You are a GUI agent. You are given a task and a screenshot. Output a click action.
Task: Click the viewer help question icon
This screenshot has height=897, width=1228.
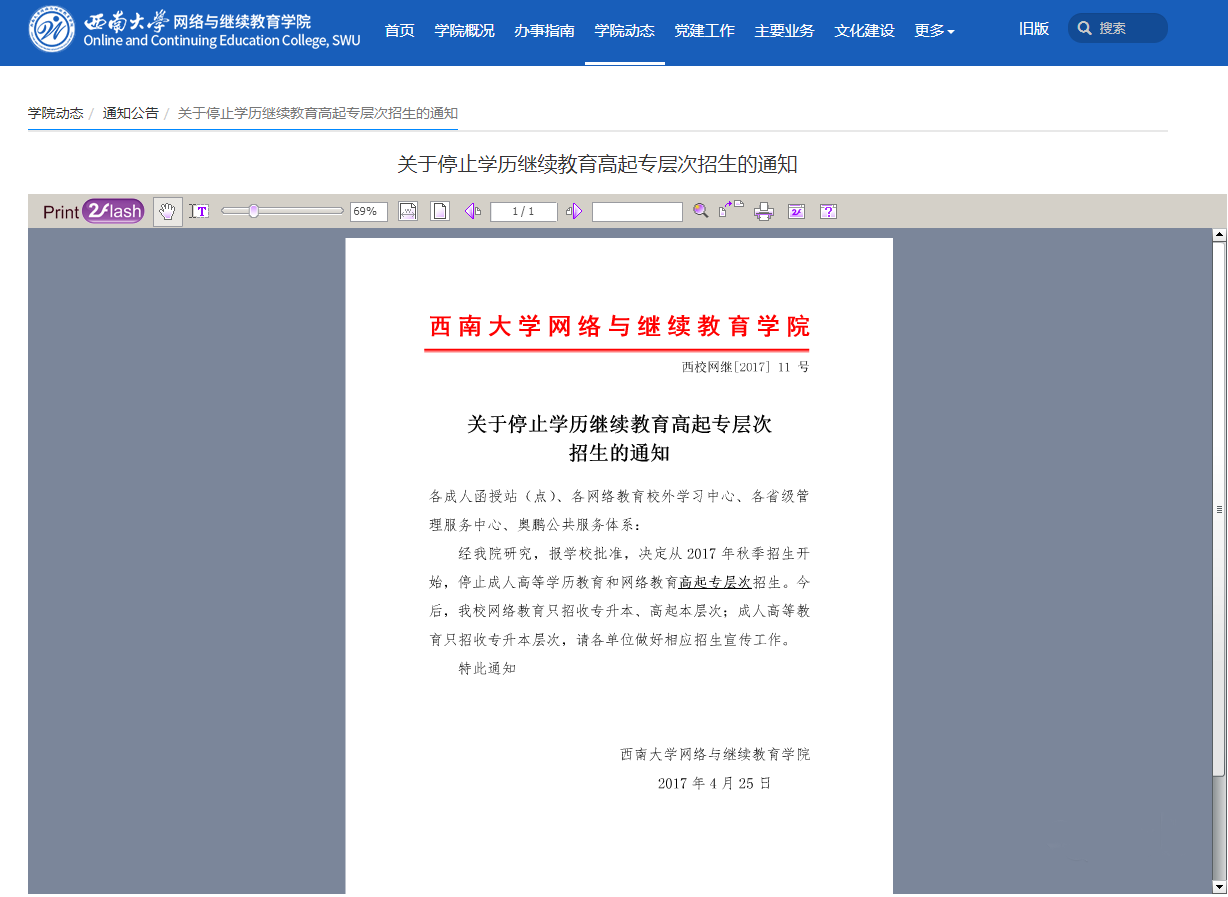[828, 211]
